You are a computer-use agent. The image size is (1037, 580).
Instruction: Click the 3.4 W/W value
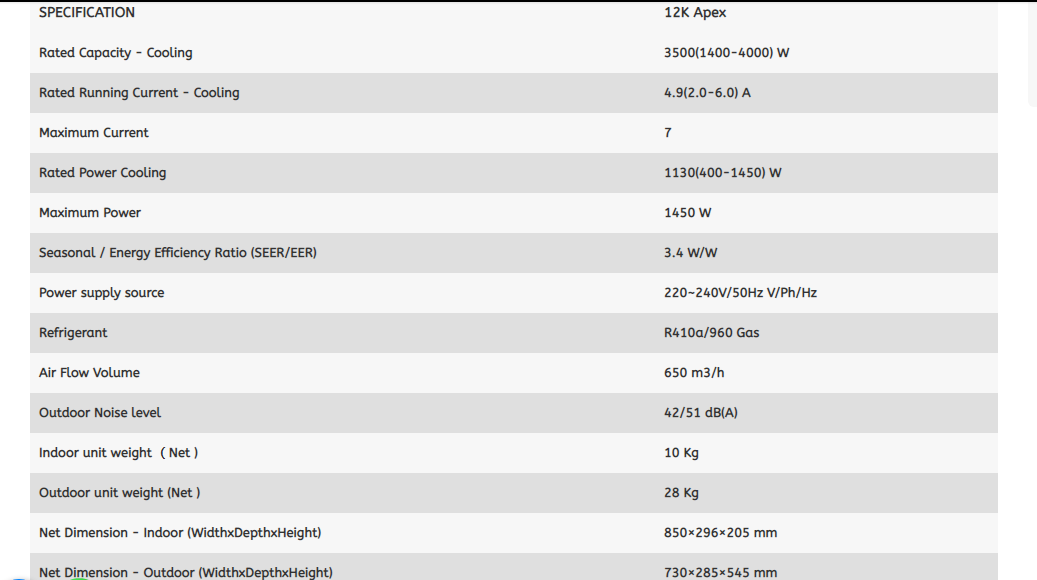(690, 253)
